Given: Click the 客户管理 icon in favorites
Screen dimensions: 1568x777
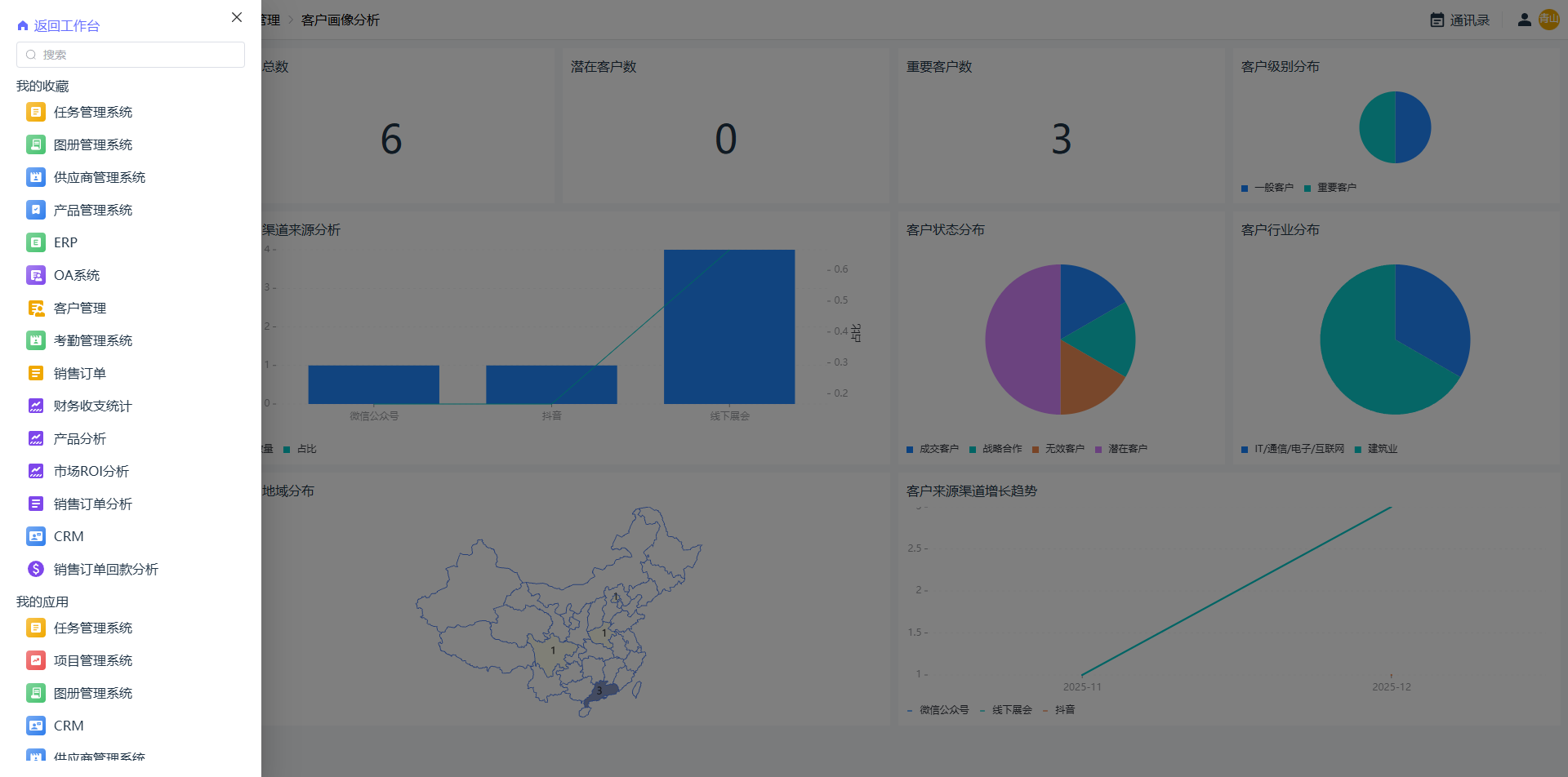Looking at the screenshot, I should tap(36, 308).
